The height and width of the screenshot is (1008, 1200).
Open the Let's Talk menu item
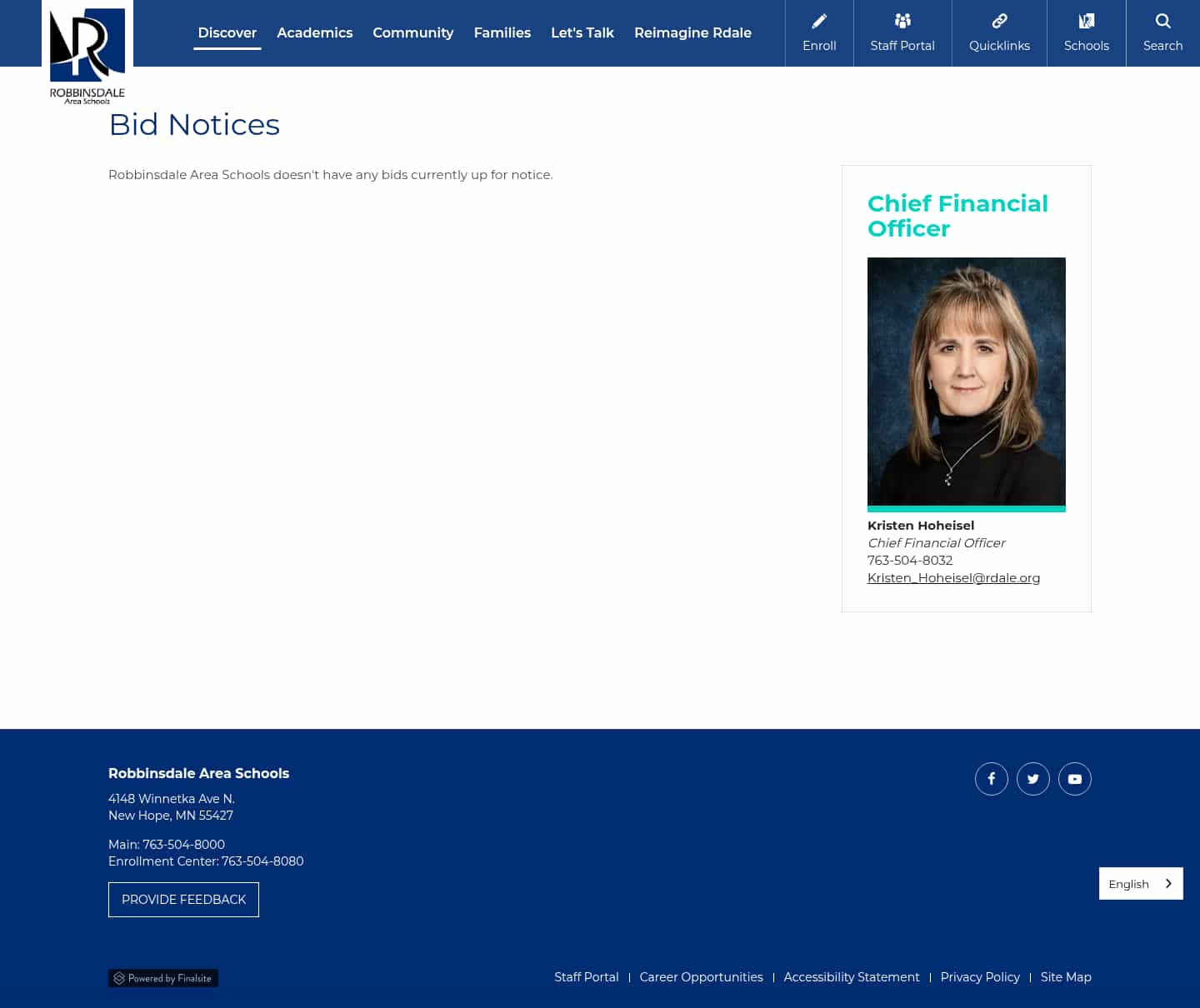[x=582, y=32]
